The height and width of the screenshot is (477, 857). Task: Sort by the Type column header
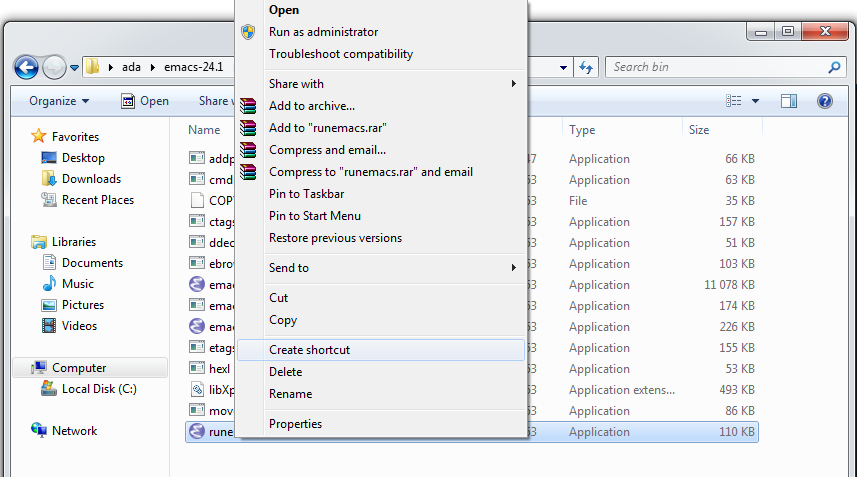(x=582, y=130)
